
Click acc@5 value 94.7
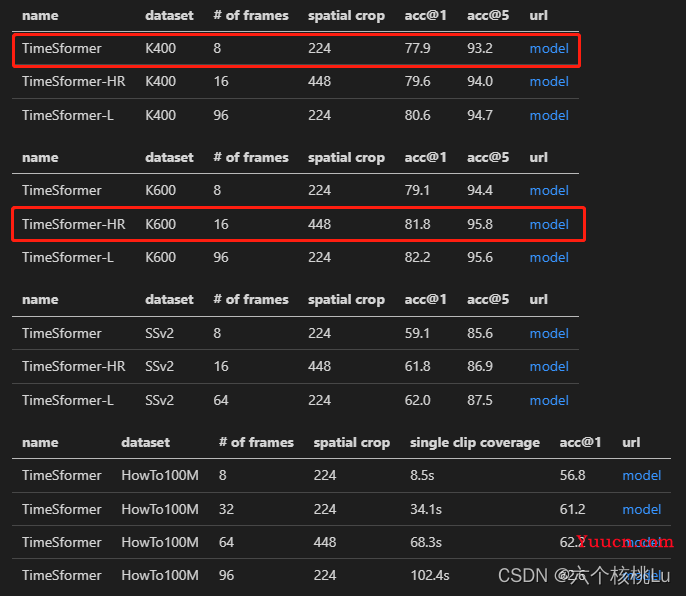(480, 116)
